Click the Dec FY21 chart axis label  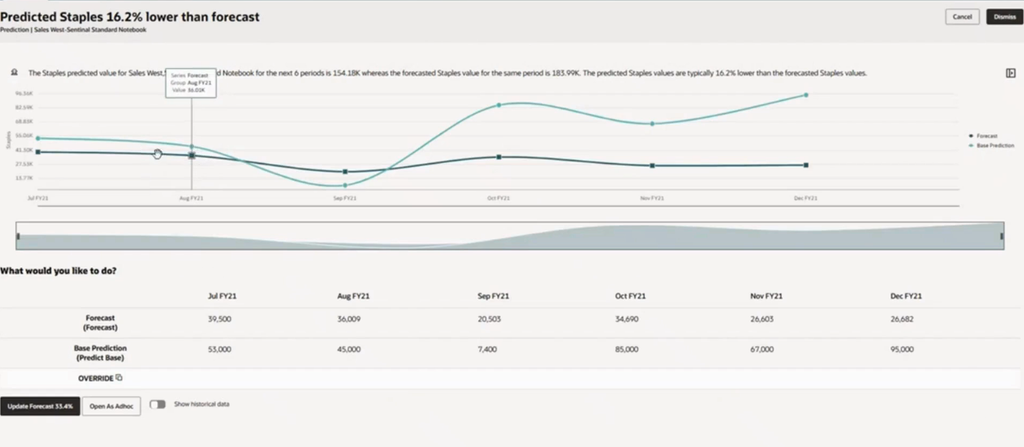(806, 198)
